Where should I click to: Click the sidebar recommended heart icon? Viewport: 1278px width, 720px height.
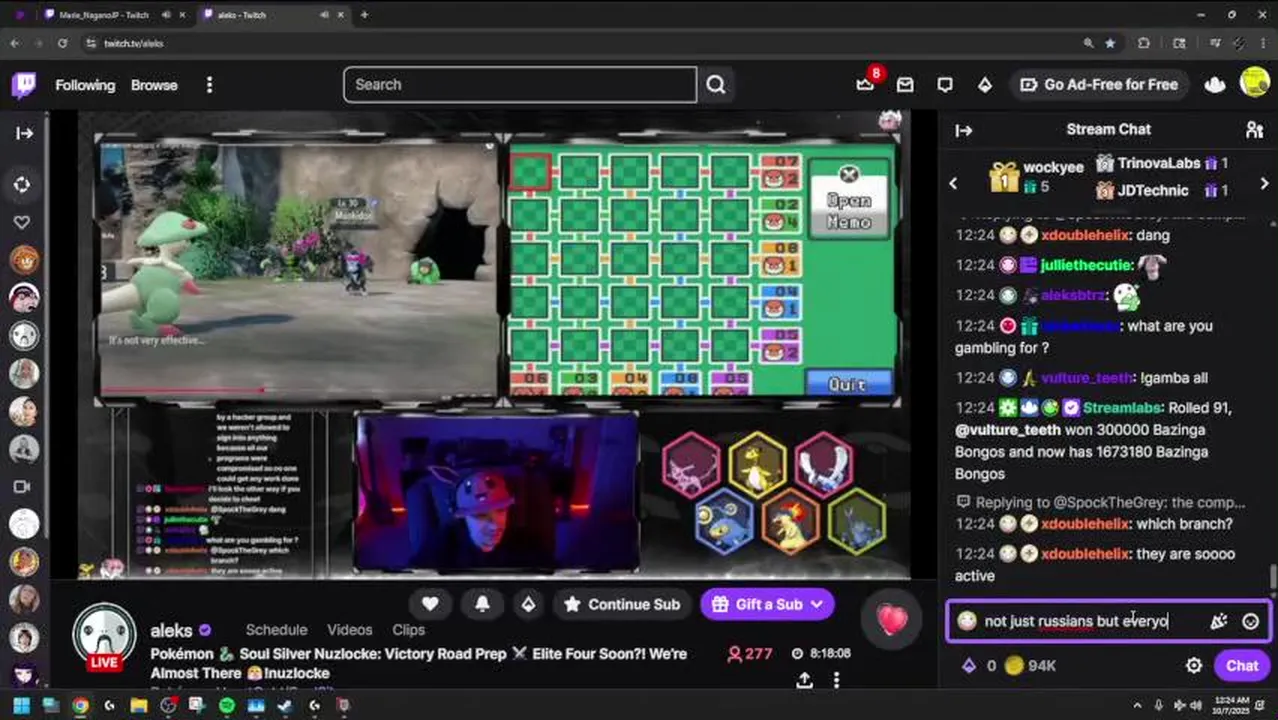click(22, 222)
